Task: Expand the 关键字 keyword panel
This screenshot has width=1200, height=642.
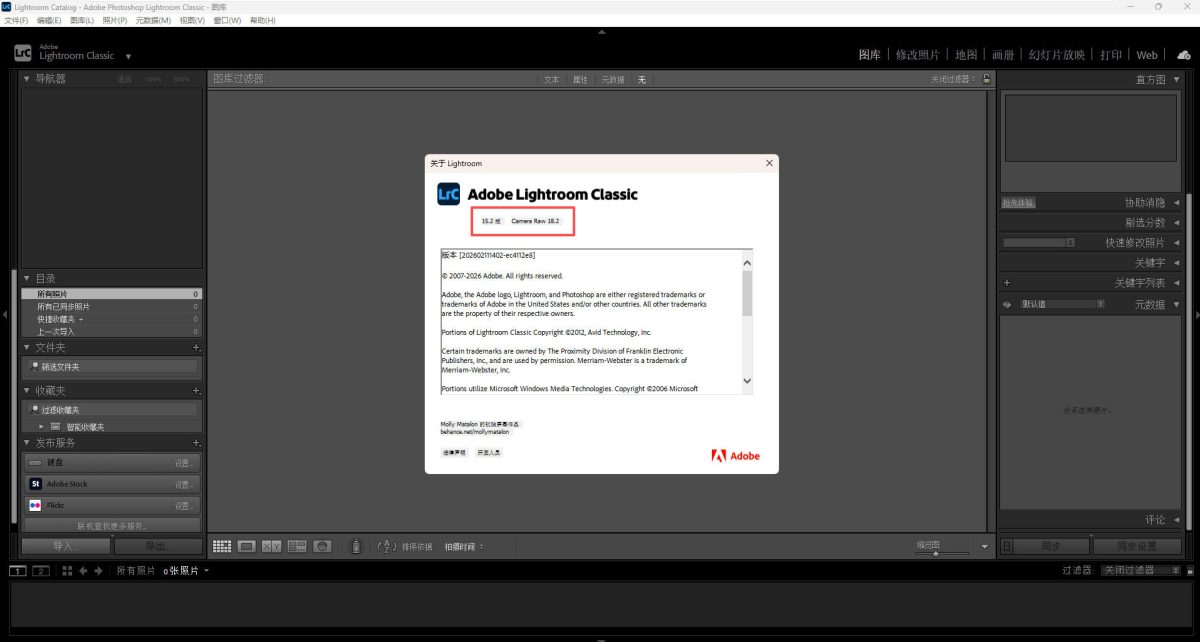Action: (1175, 263)
